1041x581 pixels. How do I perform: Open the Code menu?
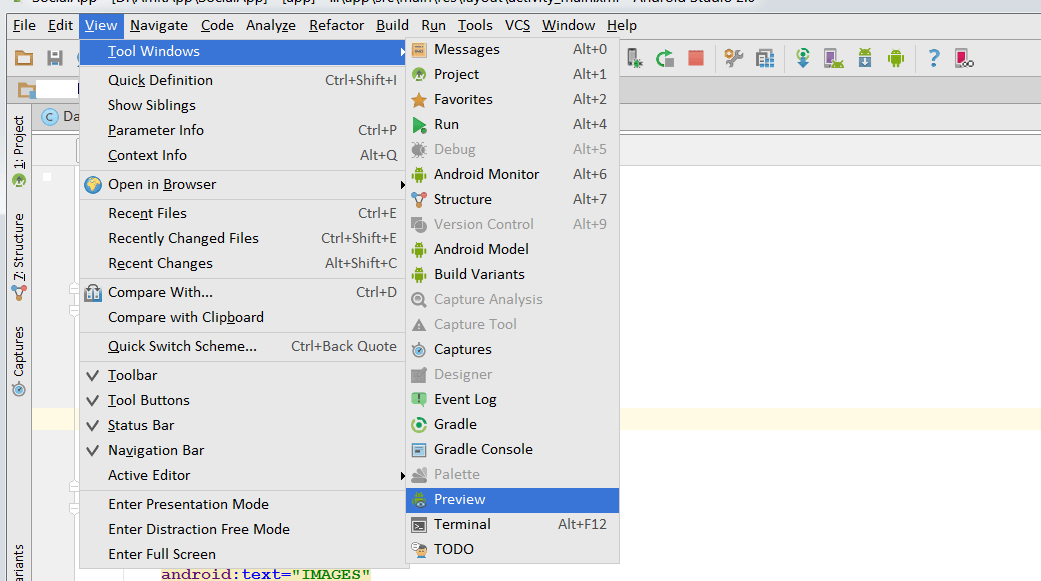pyautogui.click(x=217, y=25)
